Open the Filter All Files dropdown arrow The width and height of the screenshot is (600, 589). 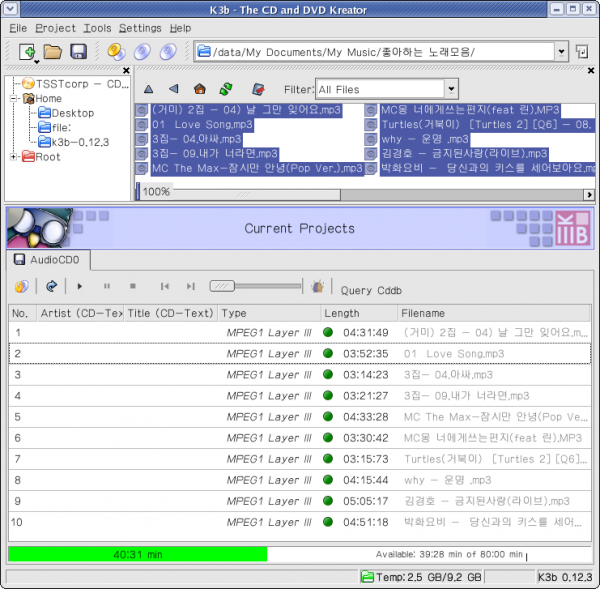pos(451,90)
